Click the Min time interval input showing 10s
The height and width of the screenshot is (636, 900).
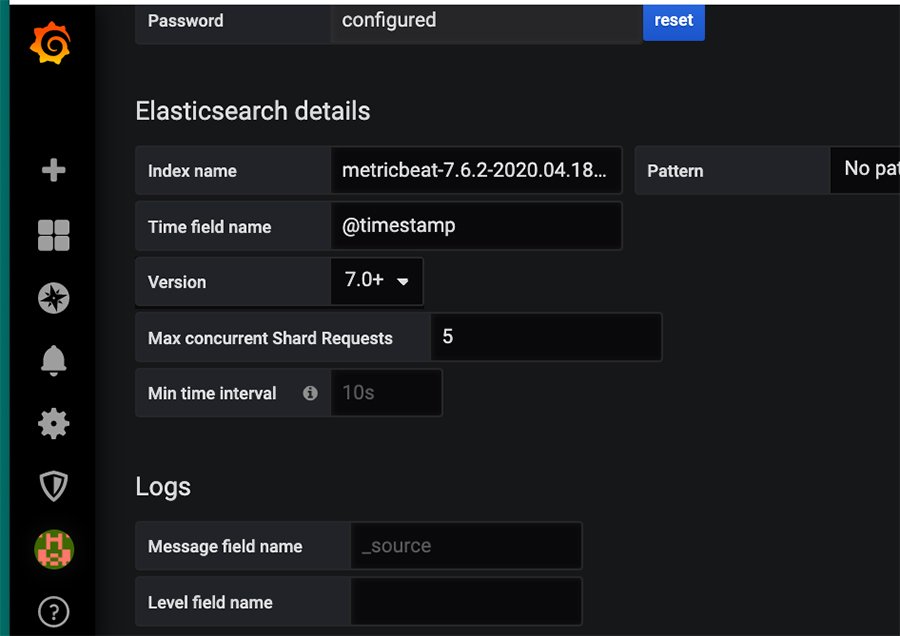pyautogui.click(x=387, y=392)
